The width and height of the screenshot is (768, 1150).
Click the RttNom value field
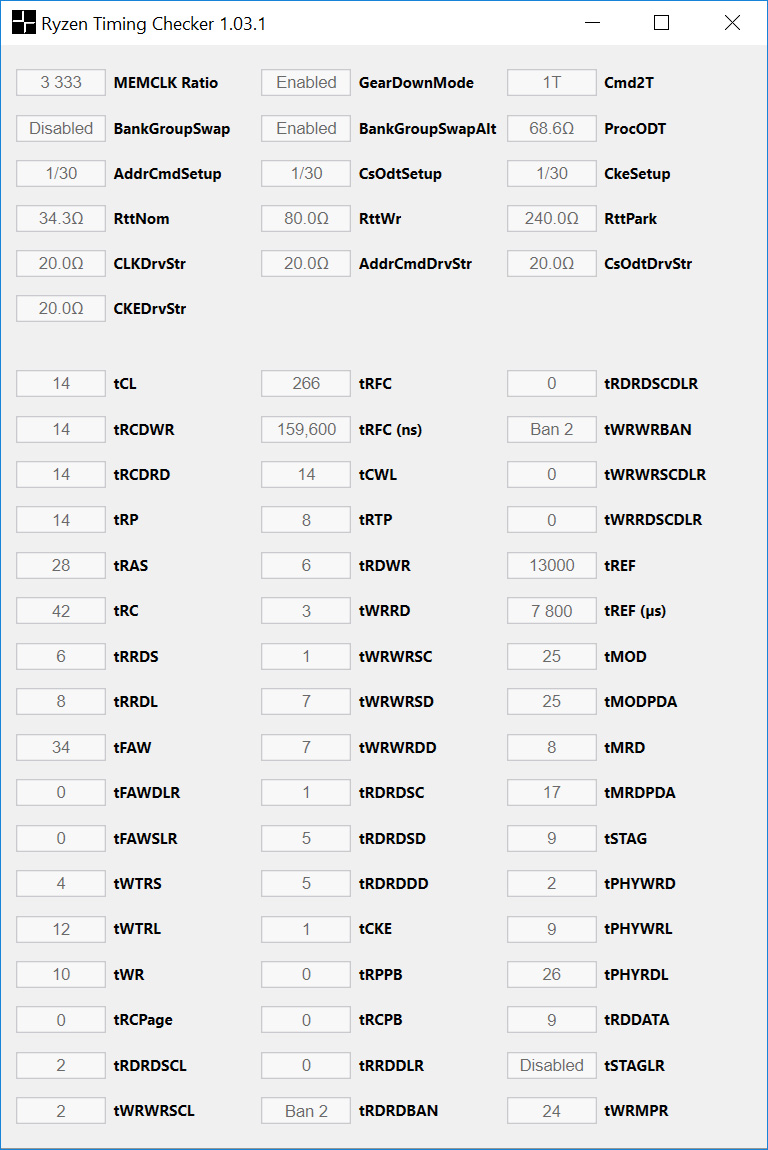[x=61, y=218]
